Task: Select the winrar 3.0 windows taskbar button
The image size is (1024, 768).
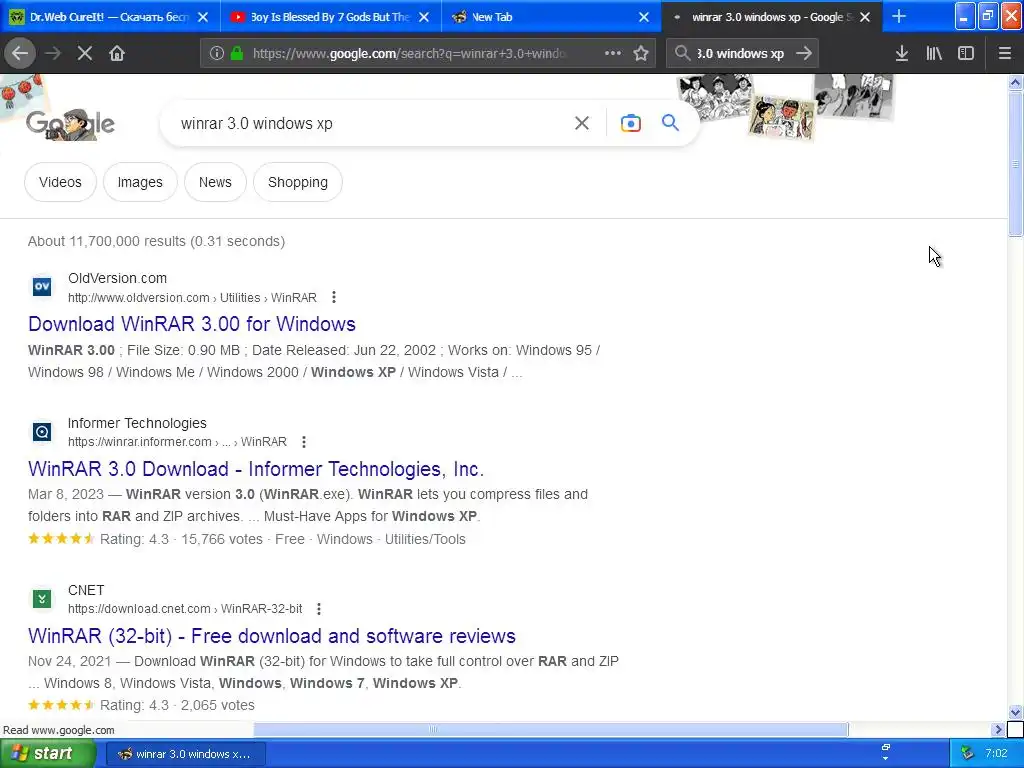Action: 185,754
